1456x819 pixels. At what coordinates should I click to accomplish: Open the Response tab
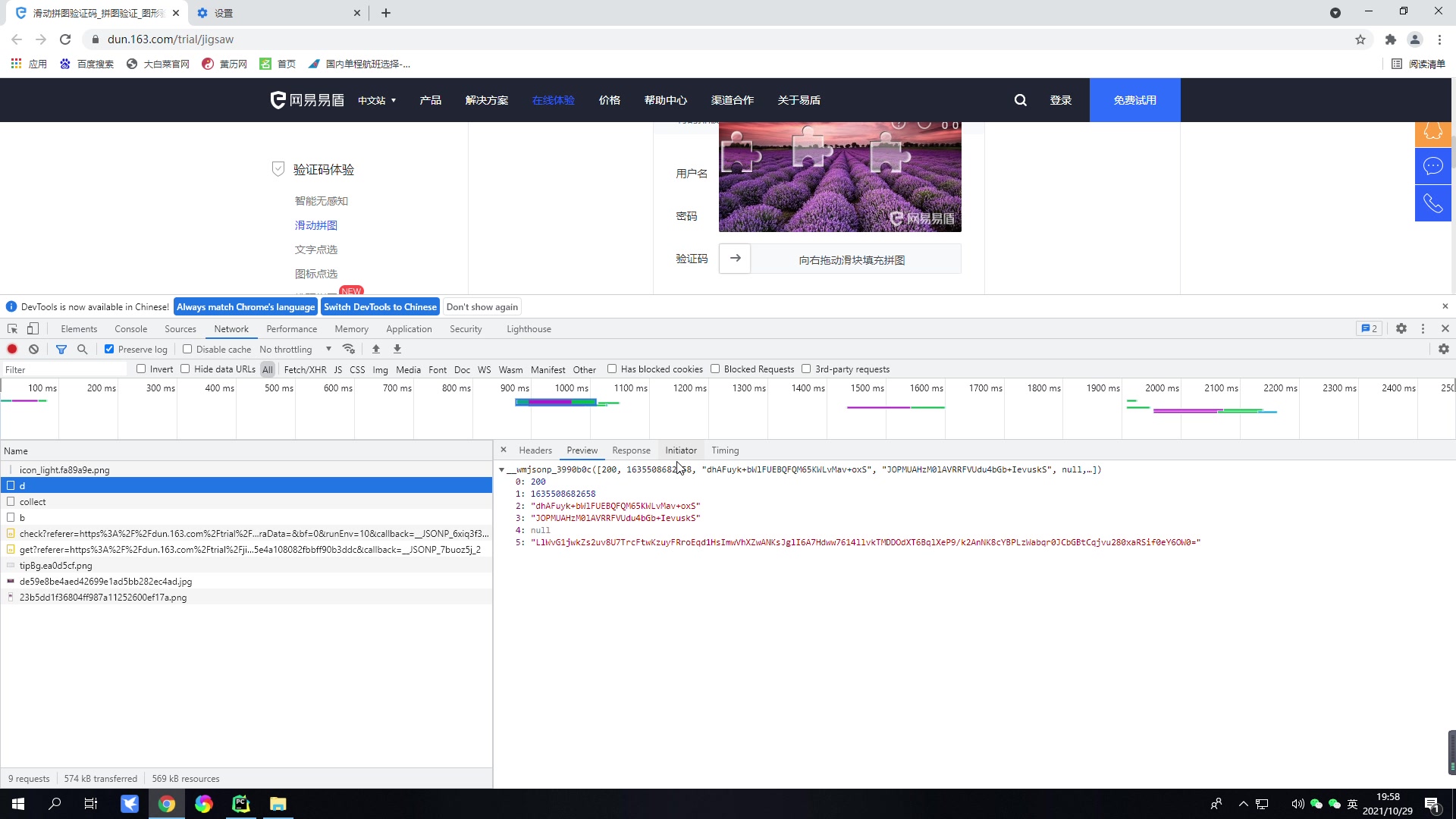click(631, 450)
